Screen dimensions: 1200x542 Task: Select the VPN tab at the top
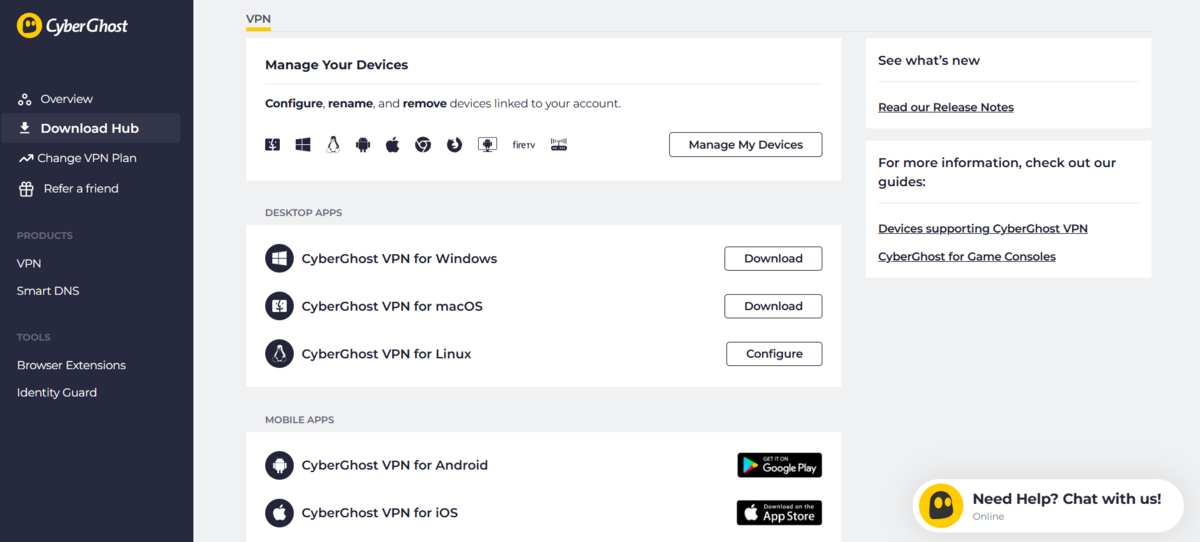(258, 19)
